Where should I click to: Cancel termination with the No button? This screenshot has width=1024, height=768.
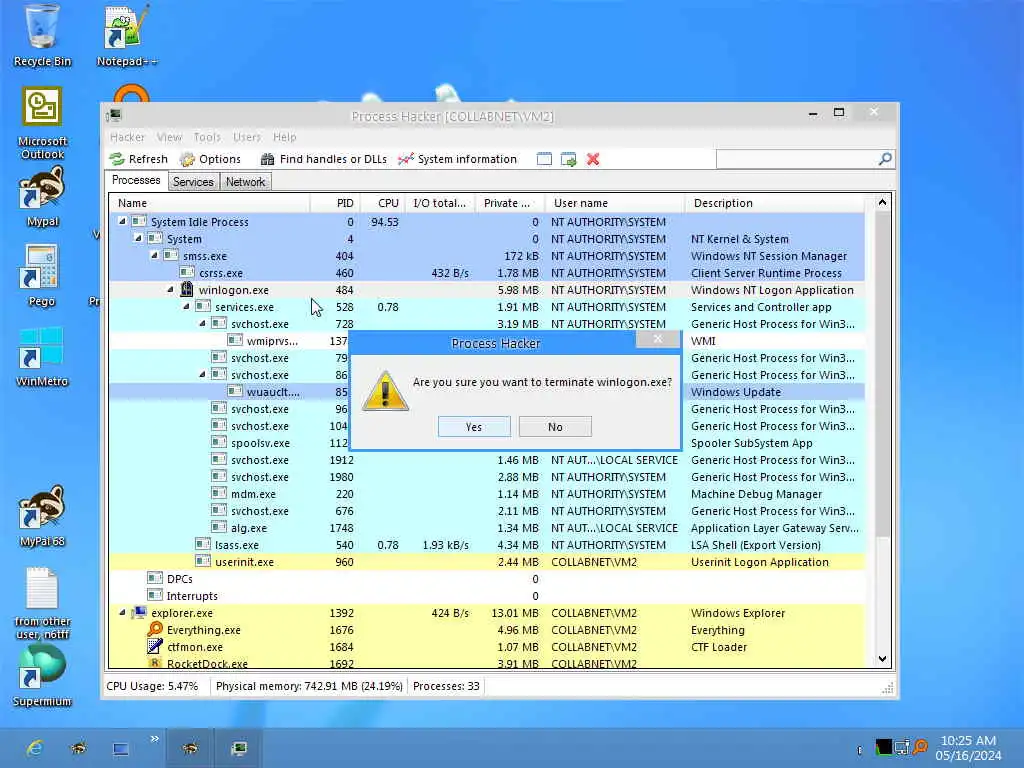click(x=555, y=426)
